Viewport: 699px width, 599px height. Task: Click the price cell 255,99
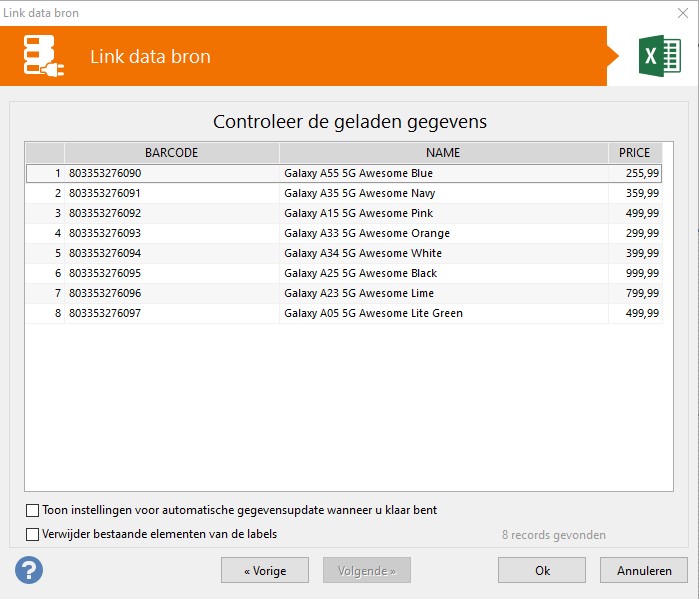635,173
